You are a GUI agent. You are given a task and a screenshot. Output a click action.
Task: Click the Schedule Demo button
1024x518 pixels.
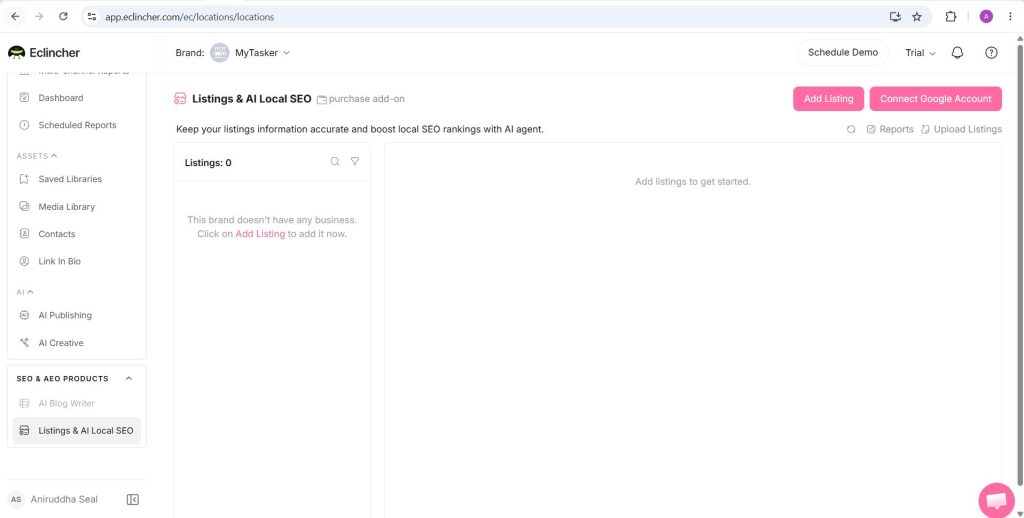[x=842, y=52]
